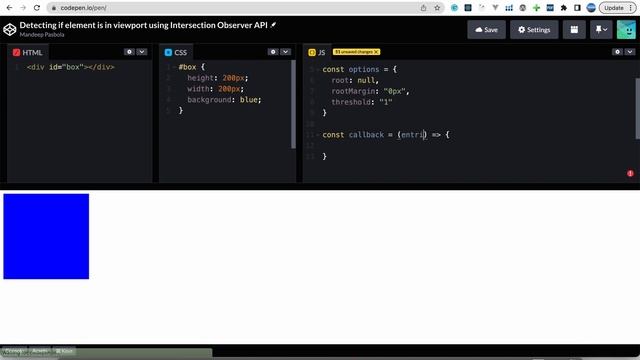This screenshot has height=360, width=640.
Task: Click the browser forward arrow
Action: click(23, 8)
